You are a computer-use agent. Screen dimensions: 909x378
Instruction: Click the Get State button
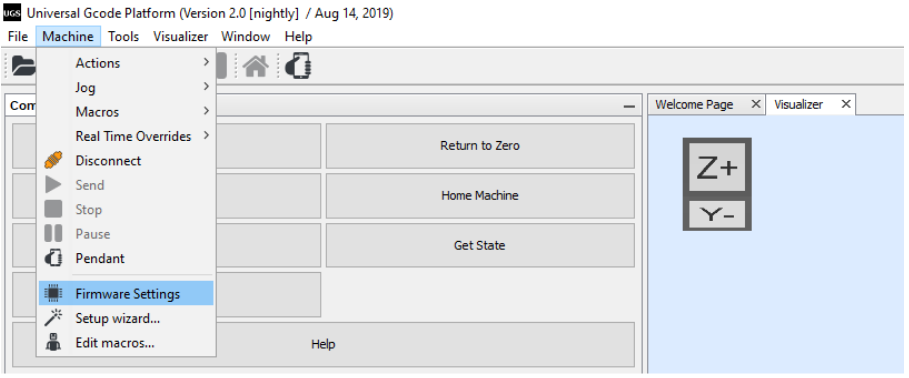click(x=480, y=245)
